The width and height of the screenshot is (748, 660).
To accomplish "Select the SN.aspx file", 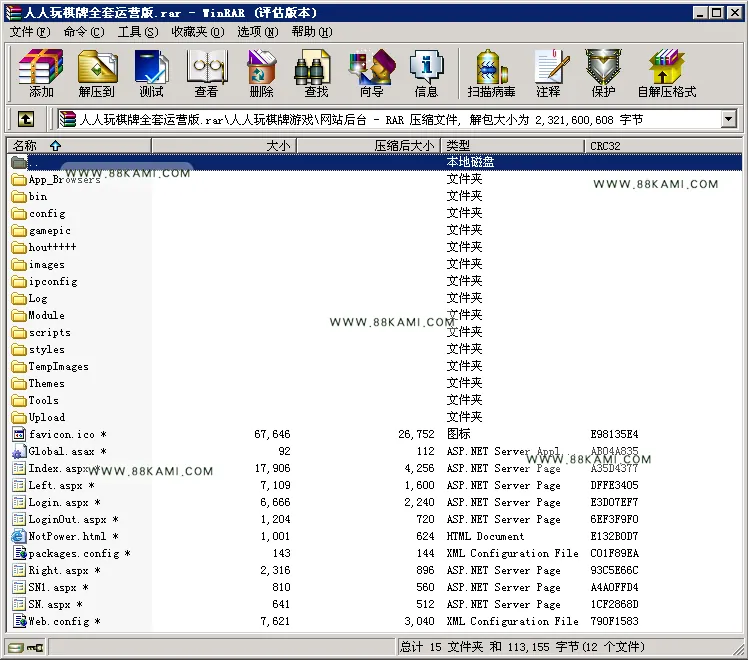I will click(374, 604).
